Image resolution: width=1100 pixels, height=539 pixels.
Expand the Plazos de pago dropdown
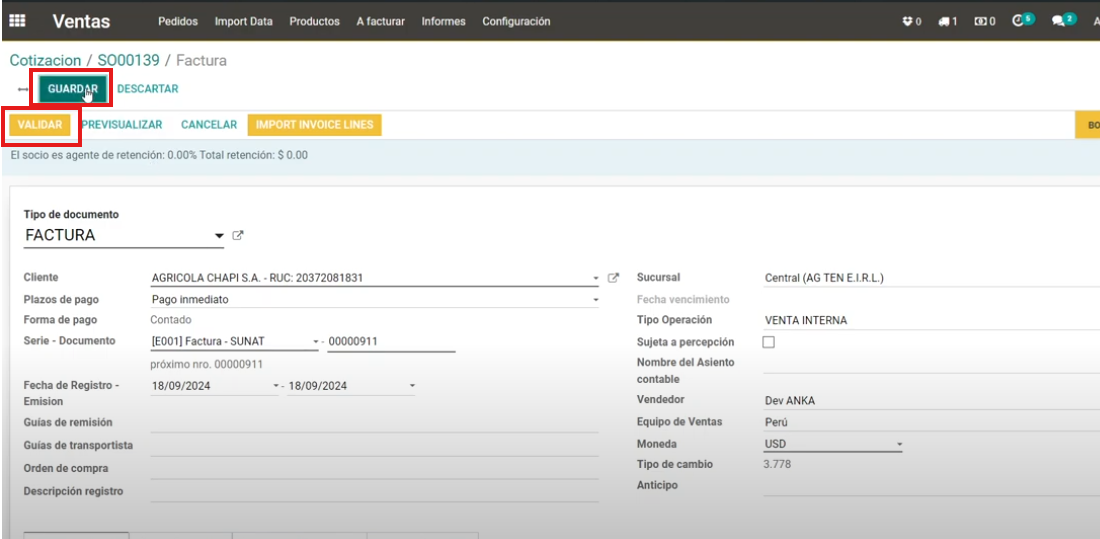(x=596, y=300)
